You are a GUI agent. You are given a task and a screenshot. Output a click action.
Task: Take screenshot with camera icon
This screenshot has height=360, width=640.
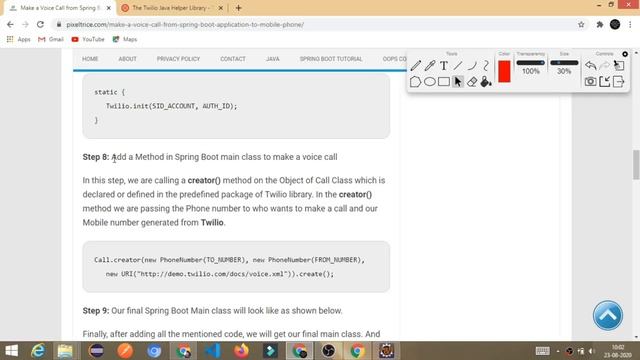(x=590, y=82)
